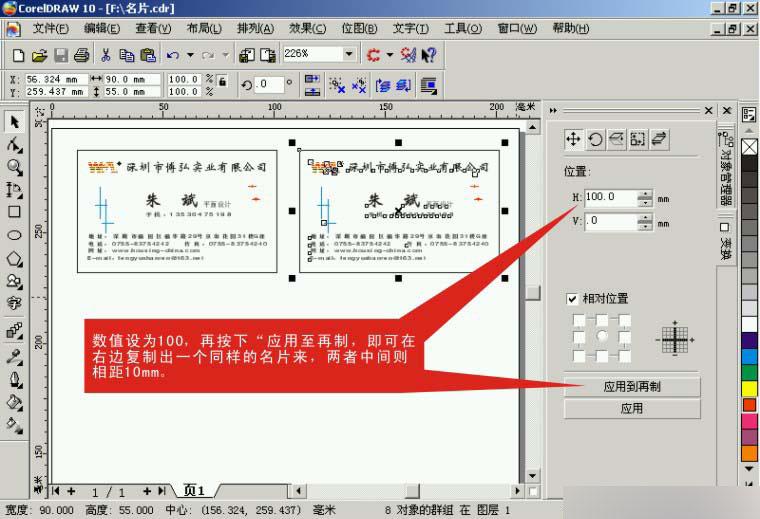This screenshot has height=519, width=760.
Task: Select the Ellipse tool
Action: click(15, 235)
